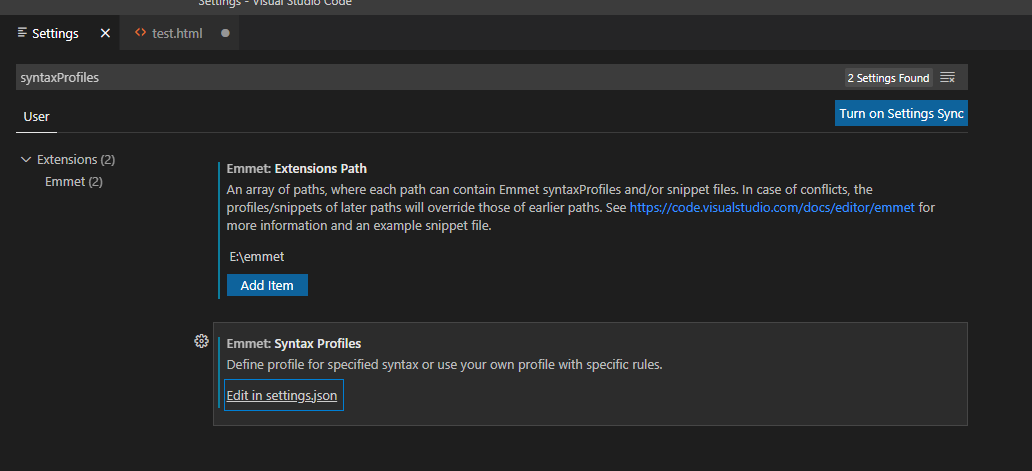Click the Turn on Settings Sync button
The width and height of the screenshot is (1032, 471).
[x=901, y=113]
